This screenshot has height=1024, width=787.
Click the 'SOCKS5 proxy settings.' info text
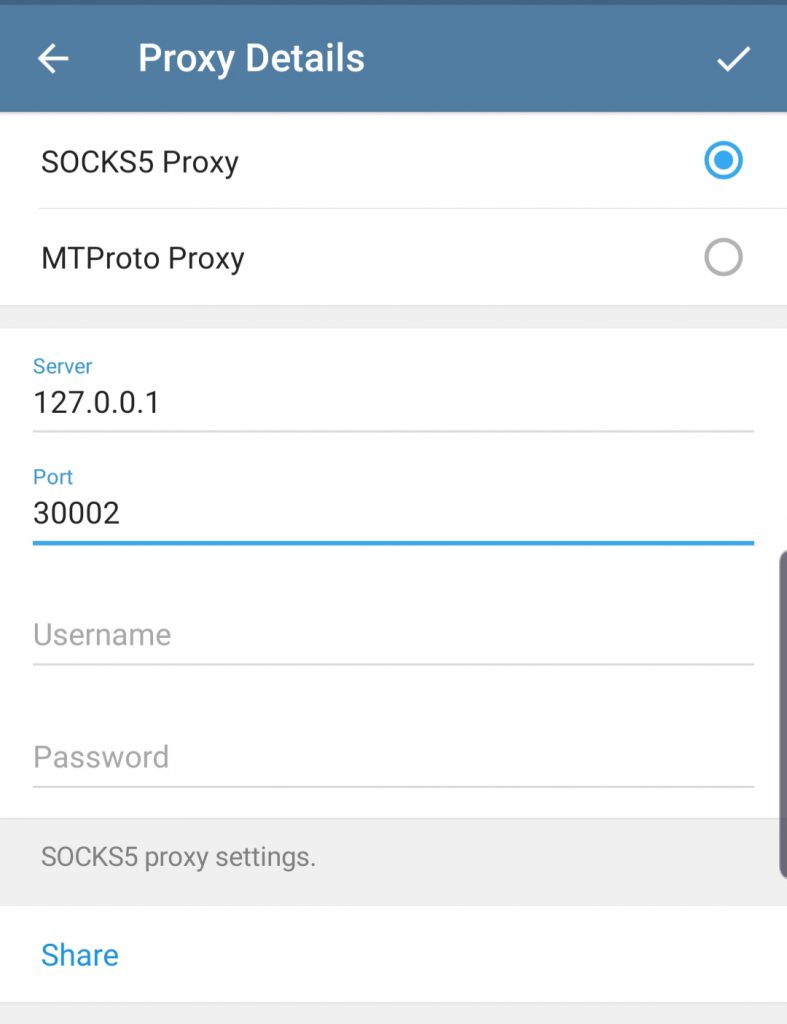click(x=178, y=857)
